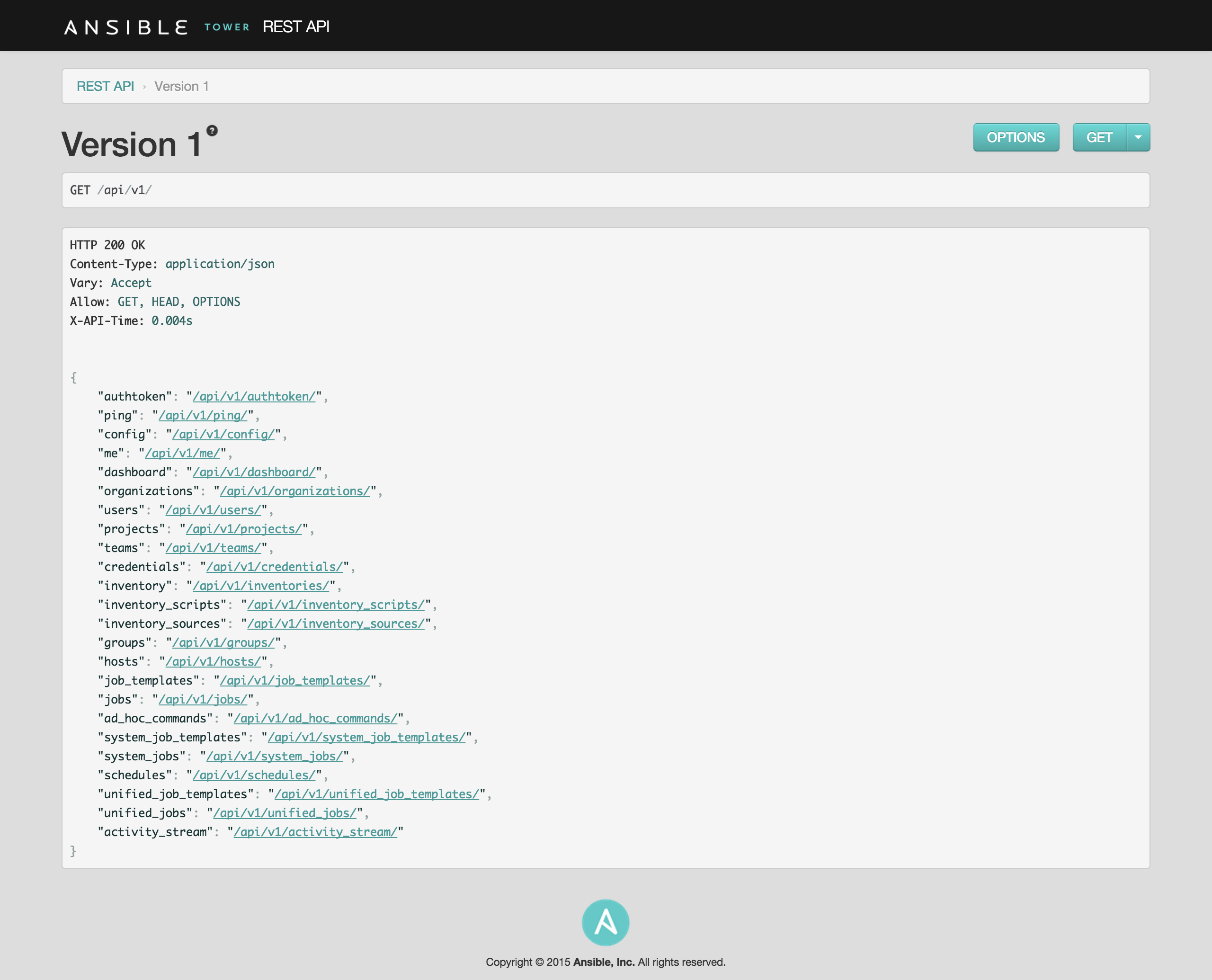Open the /api/v1/ad_hoc_commands/ link
The image size is (1212, 980).
pyautogui.click(x=316, y=718)
